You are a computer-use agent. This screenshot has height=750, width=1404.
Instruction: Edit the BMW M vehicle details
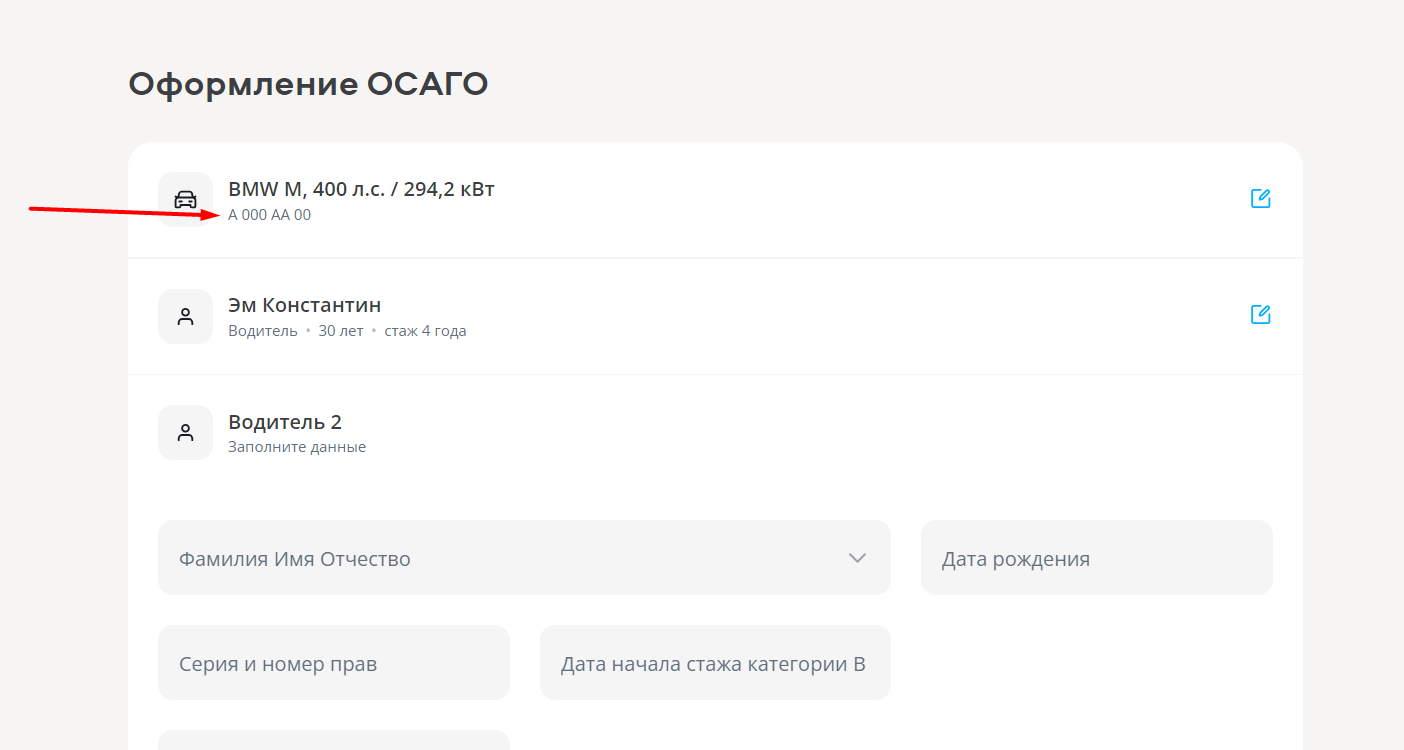pos(1260,198)
